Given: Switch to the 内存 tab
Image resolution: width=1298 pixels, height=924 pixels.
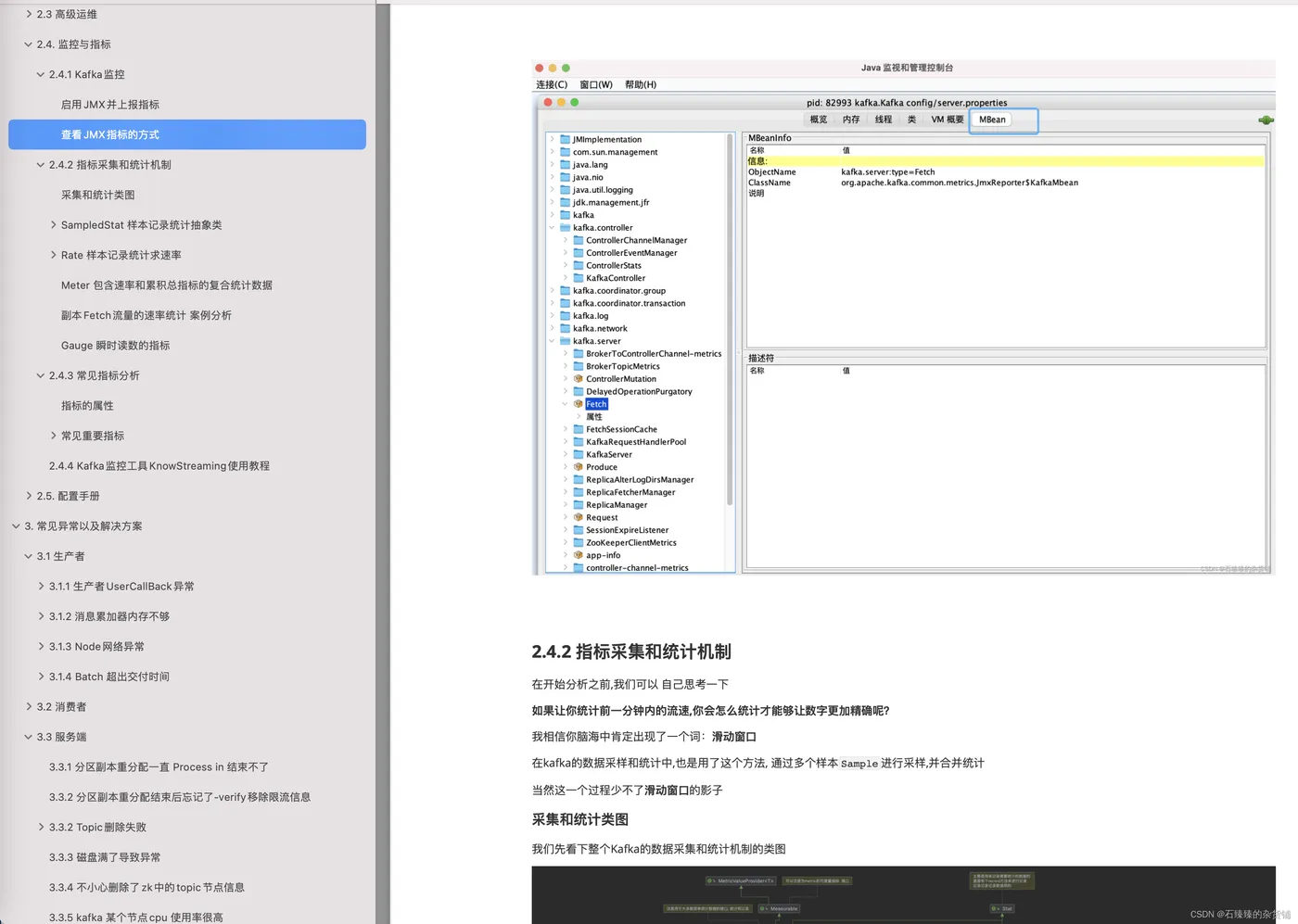Looking at the screenshot, I should (851, 120).
